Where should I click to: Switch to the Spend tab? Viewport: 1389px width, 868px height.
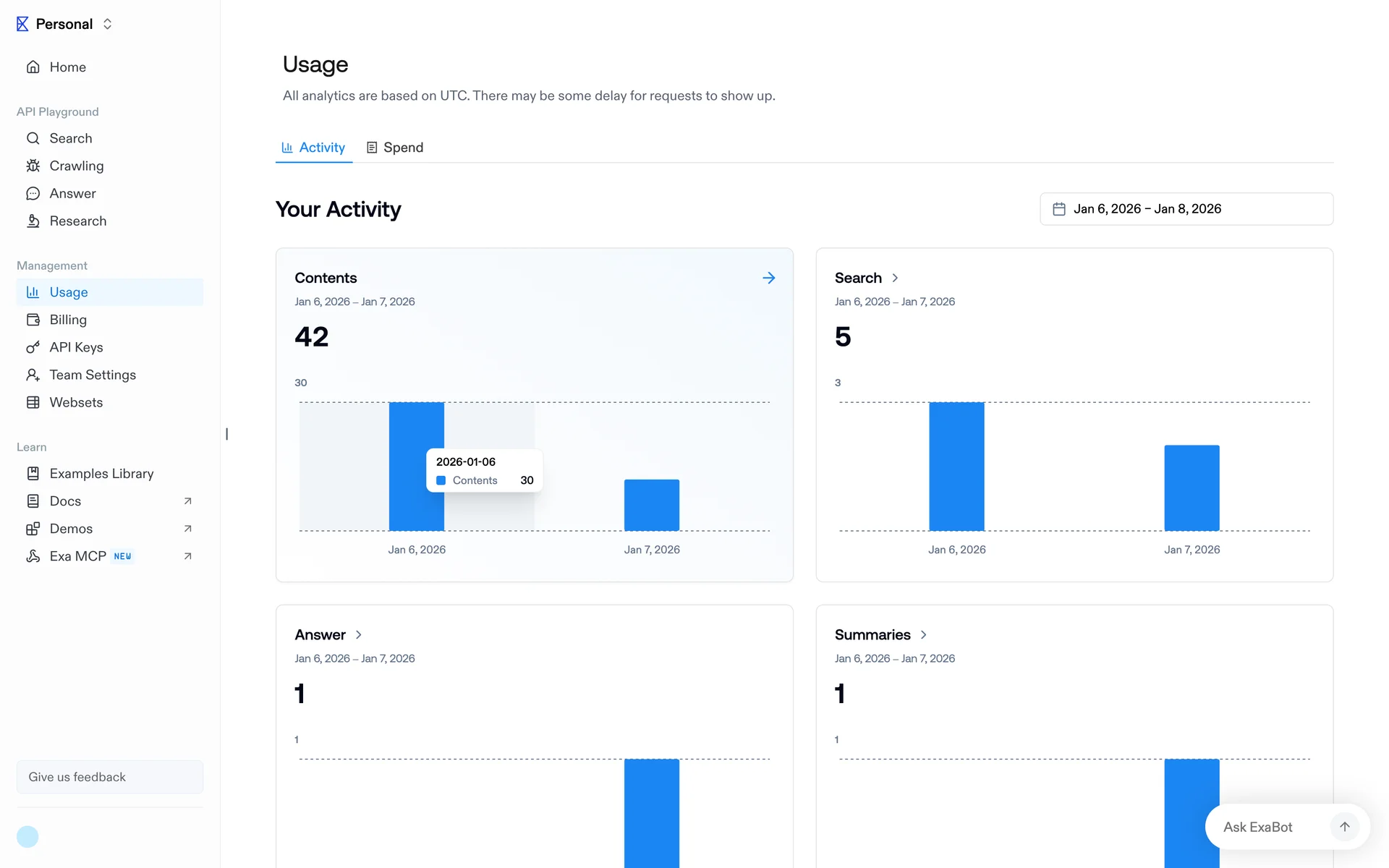coord(395,148)
